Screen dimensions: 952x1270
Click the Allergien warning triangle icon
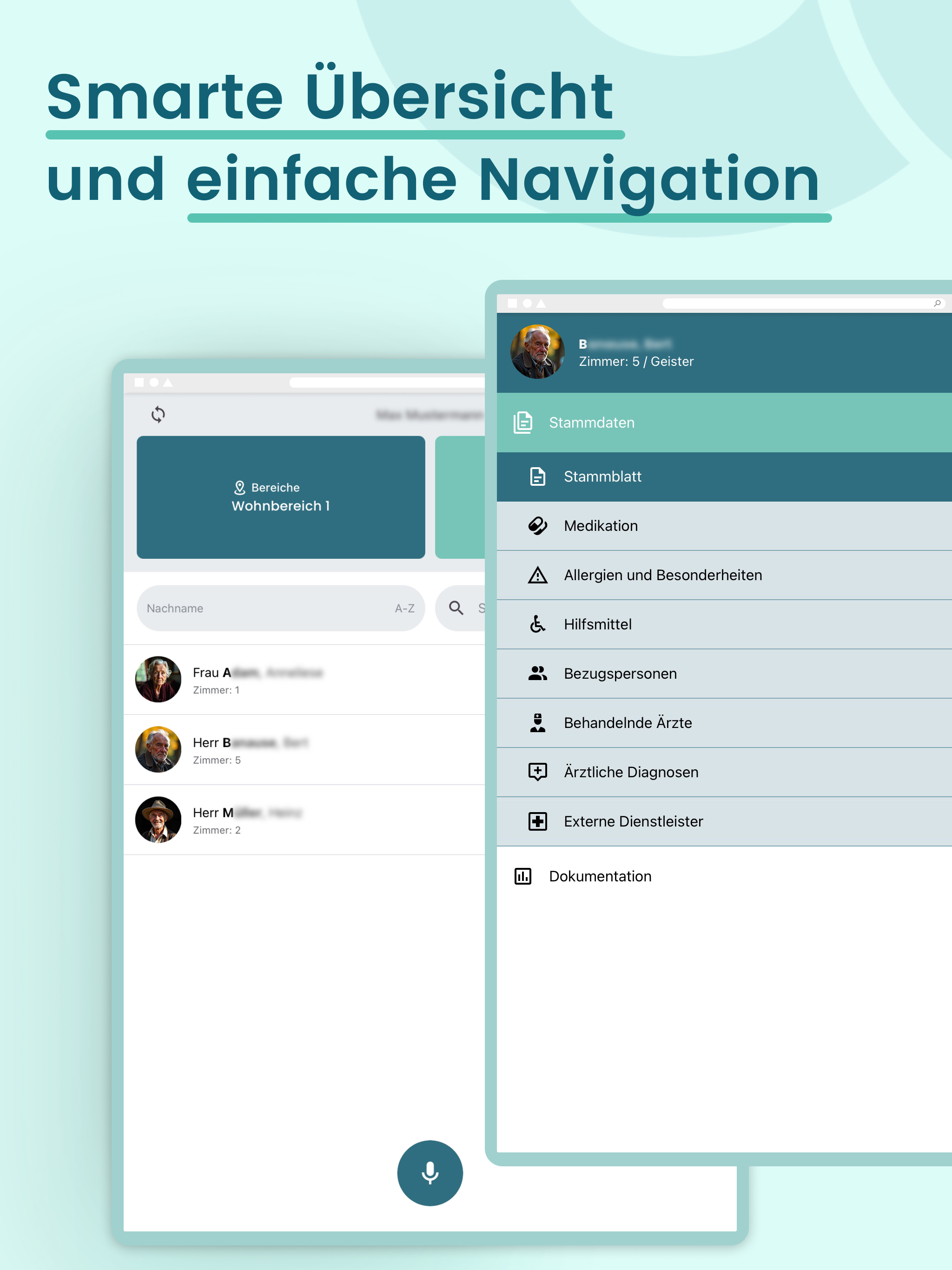pyautogui.click(x=538, y=575)
